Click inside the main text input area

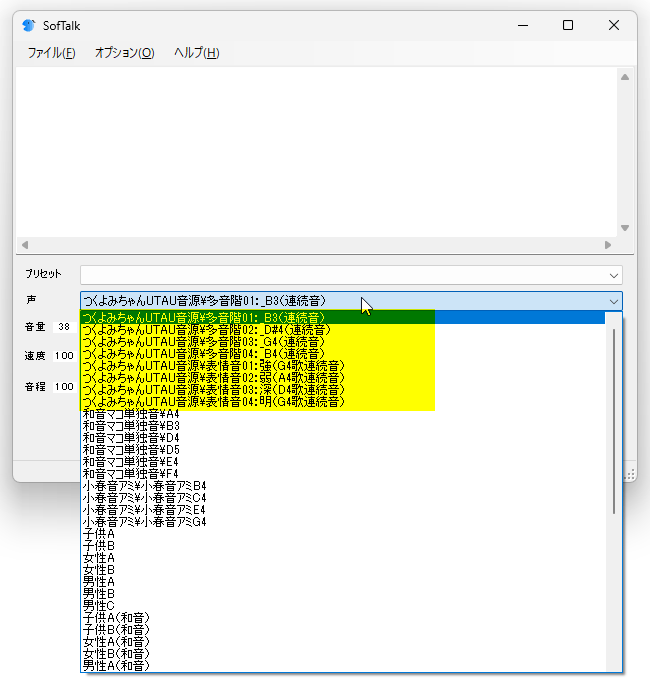[x=315, y=150]
